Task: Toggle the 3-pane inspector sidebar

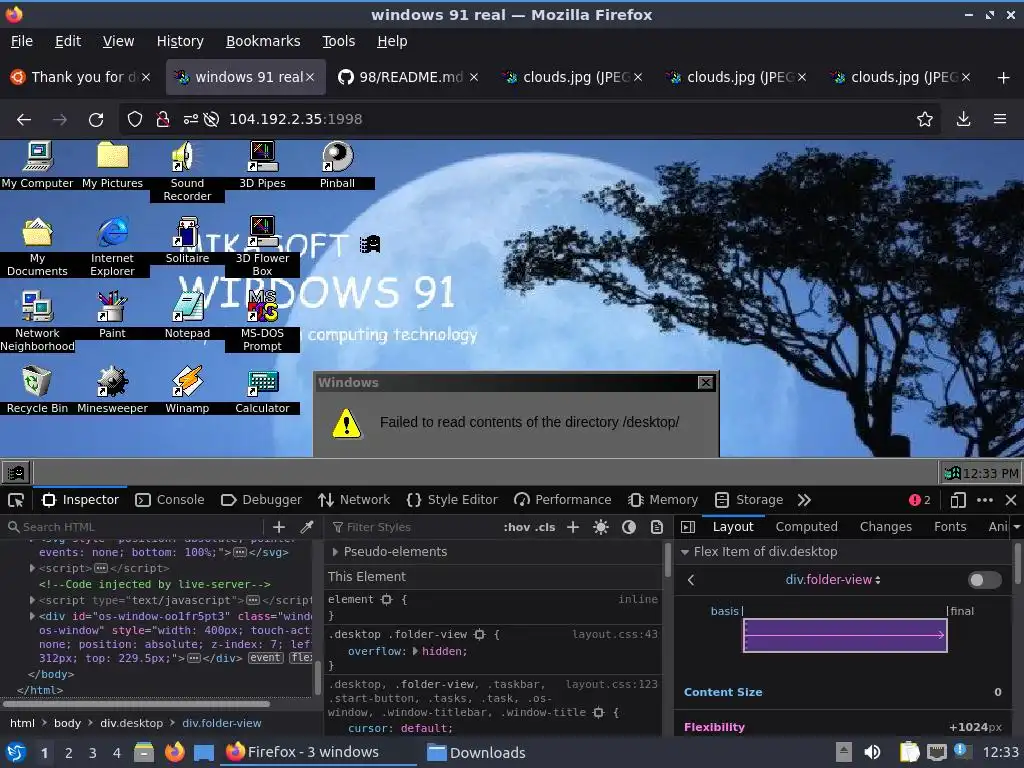Action: click(688, 527)
